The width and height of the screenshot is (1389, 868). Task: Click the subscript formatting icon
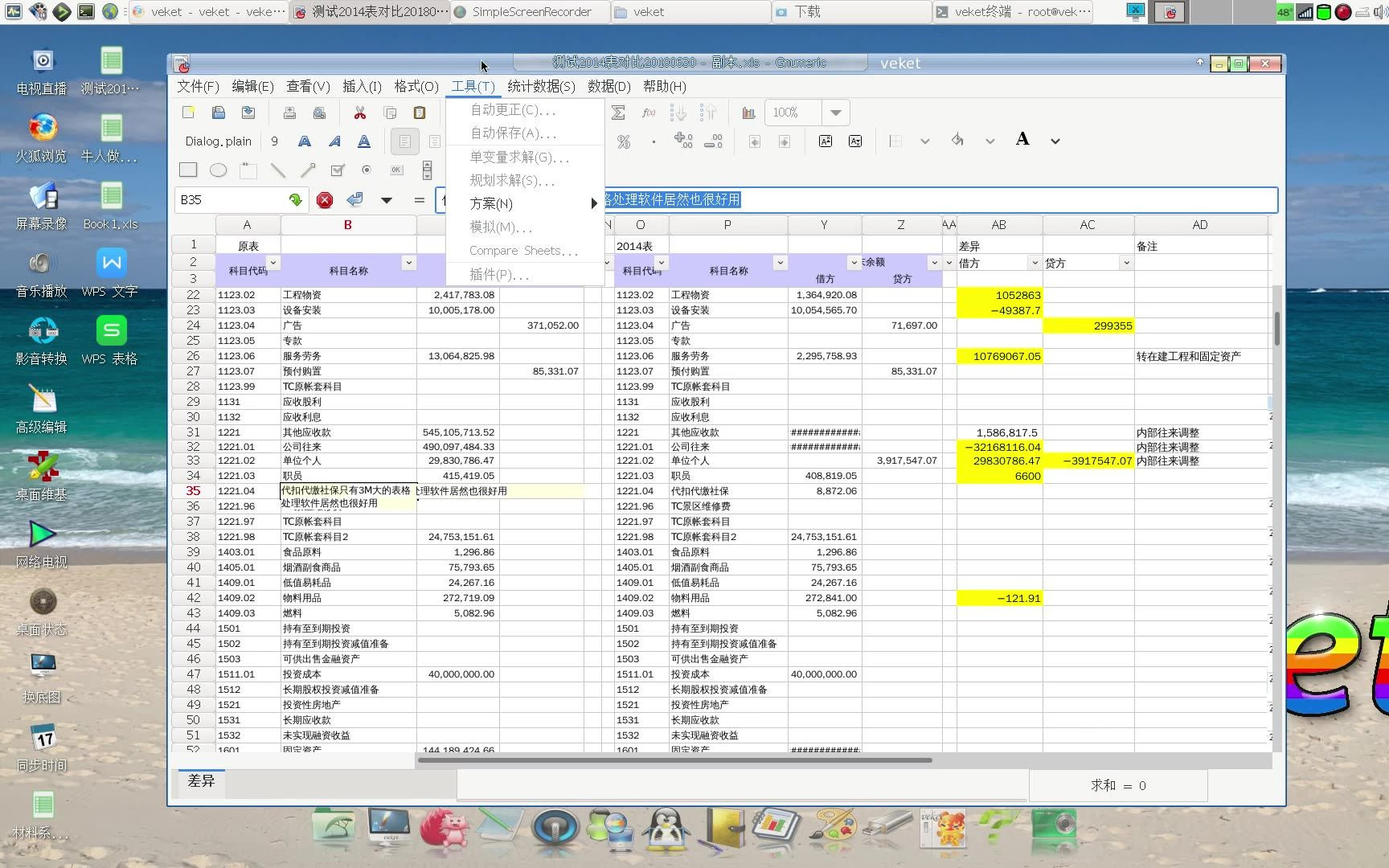[855, 141]
